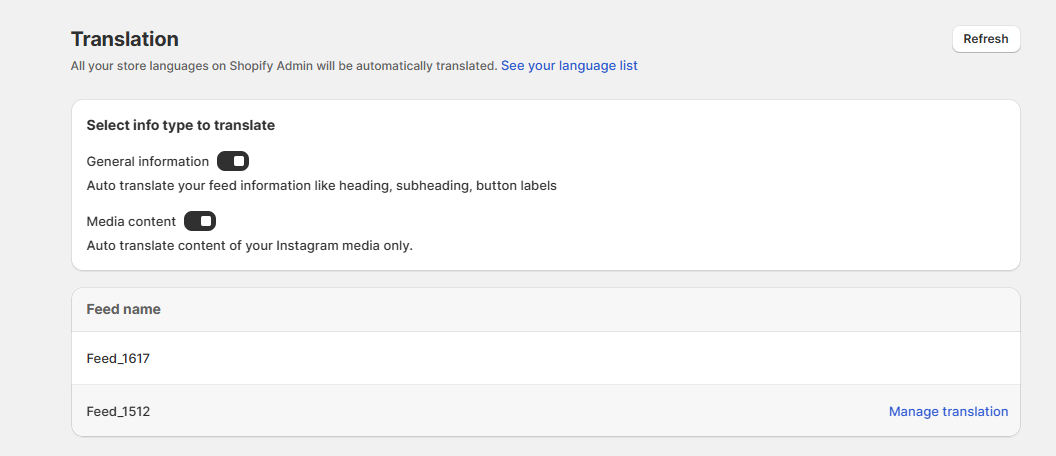Click the Select info type to translate heading

coord(180,125)
